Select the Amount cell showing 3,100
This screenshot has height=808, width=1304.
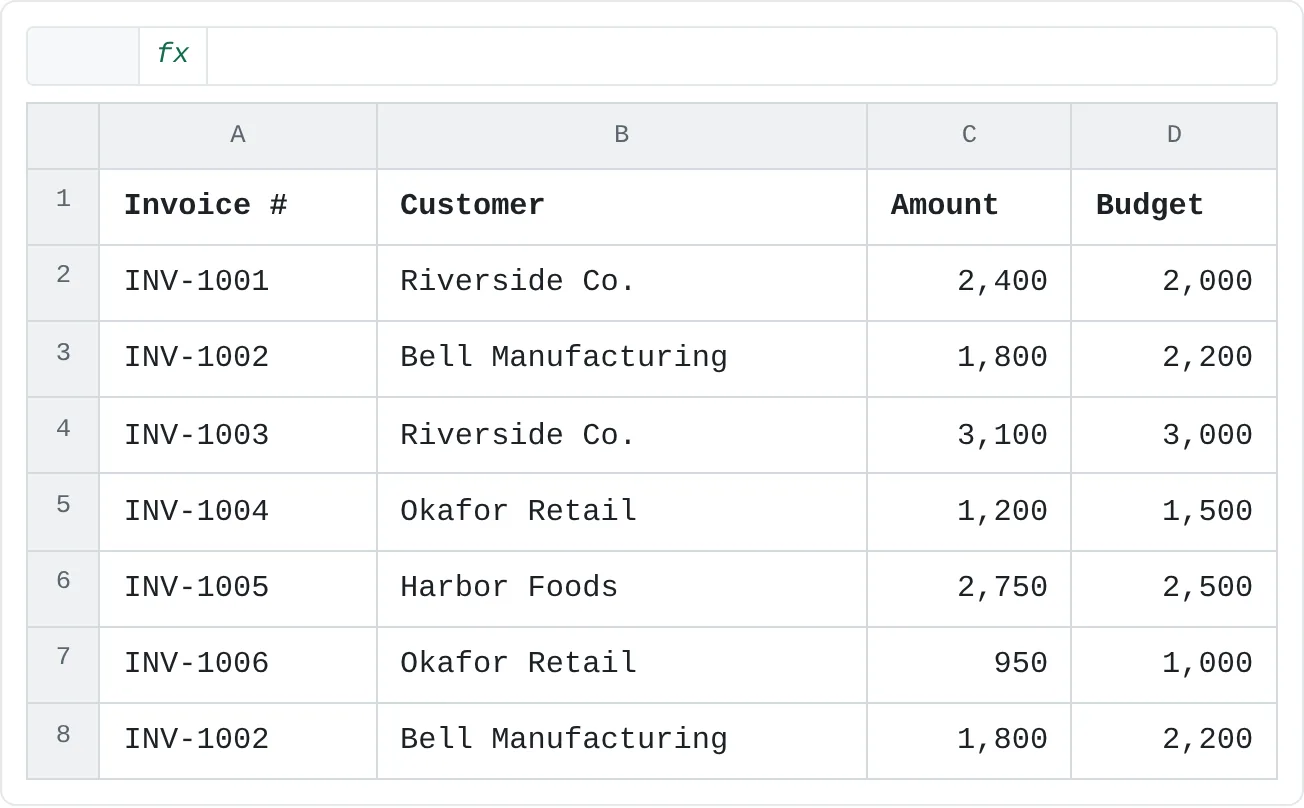tap(969, 435)
